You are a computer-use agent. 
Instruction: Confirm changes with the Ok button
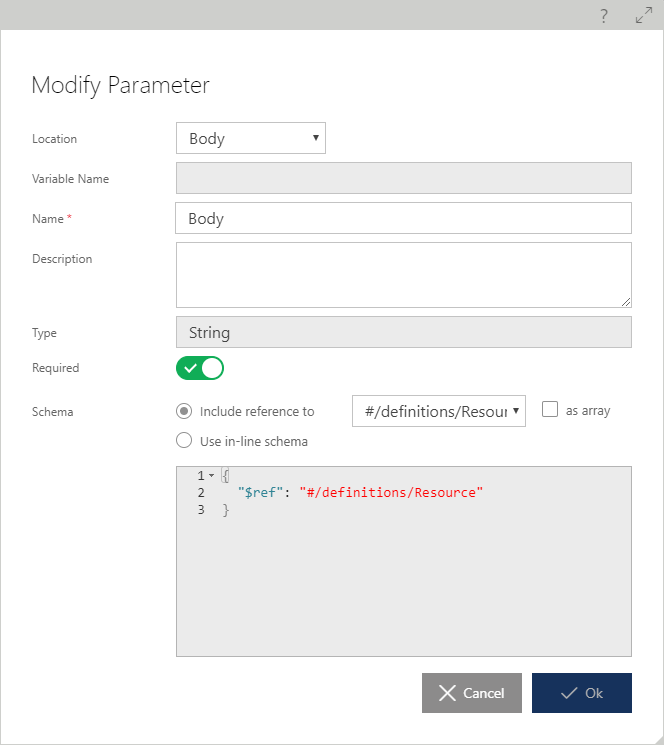click(582, 693)
